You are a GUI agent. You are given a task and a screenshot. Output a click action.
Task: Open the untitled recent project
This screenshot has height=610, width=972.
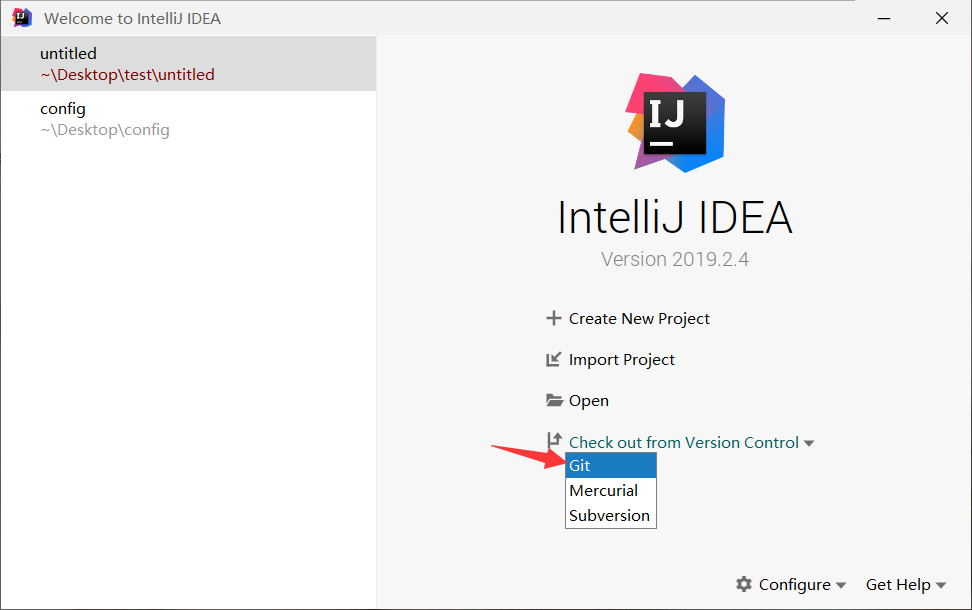[x=188, y=63]
